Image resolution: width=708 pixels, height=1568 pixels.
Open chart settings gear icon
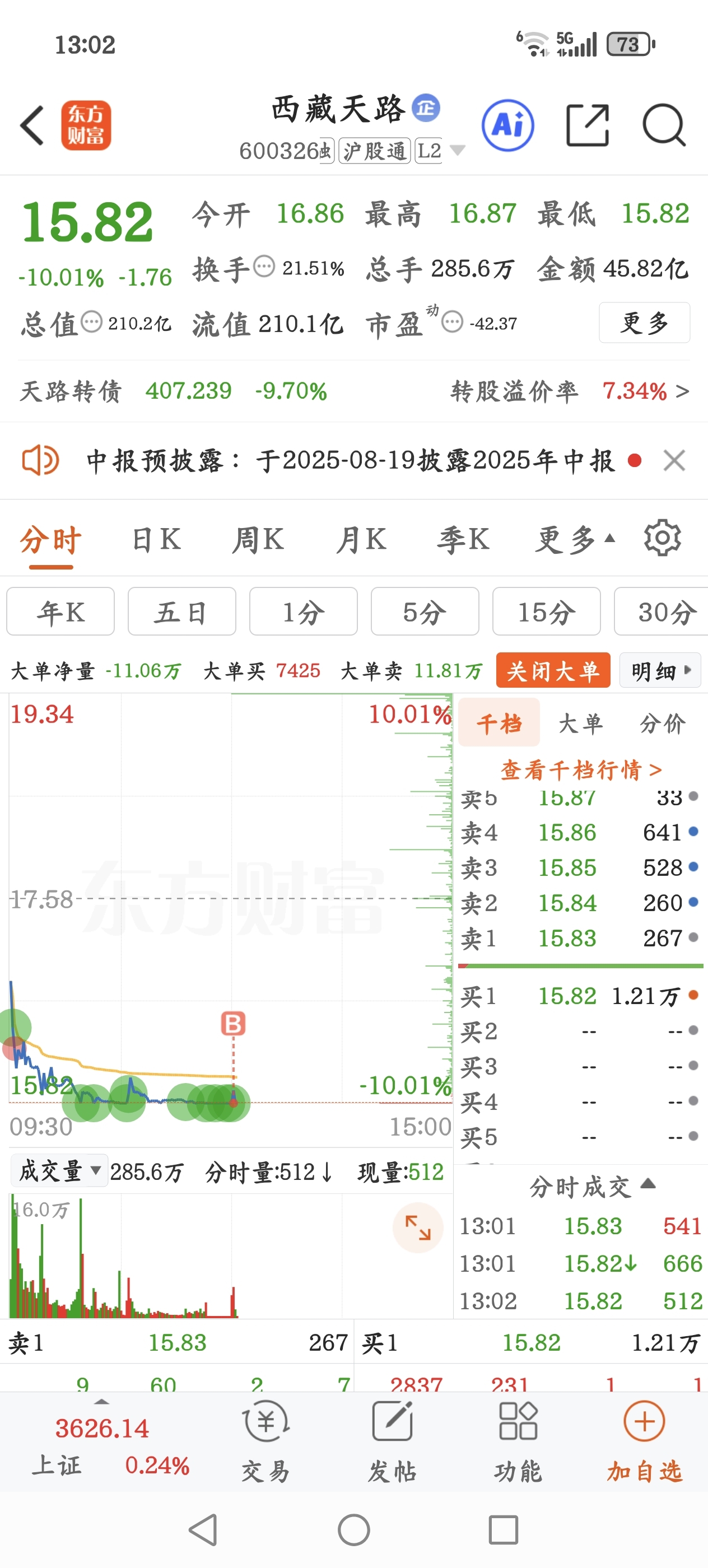[x=662, y=538]
